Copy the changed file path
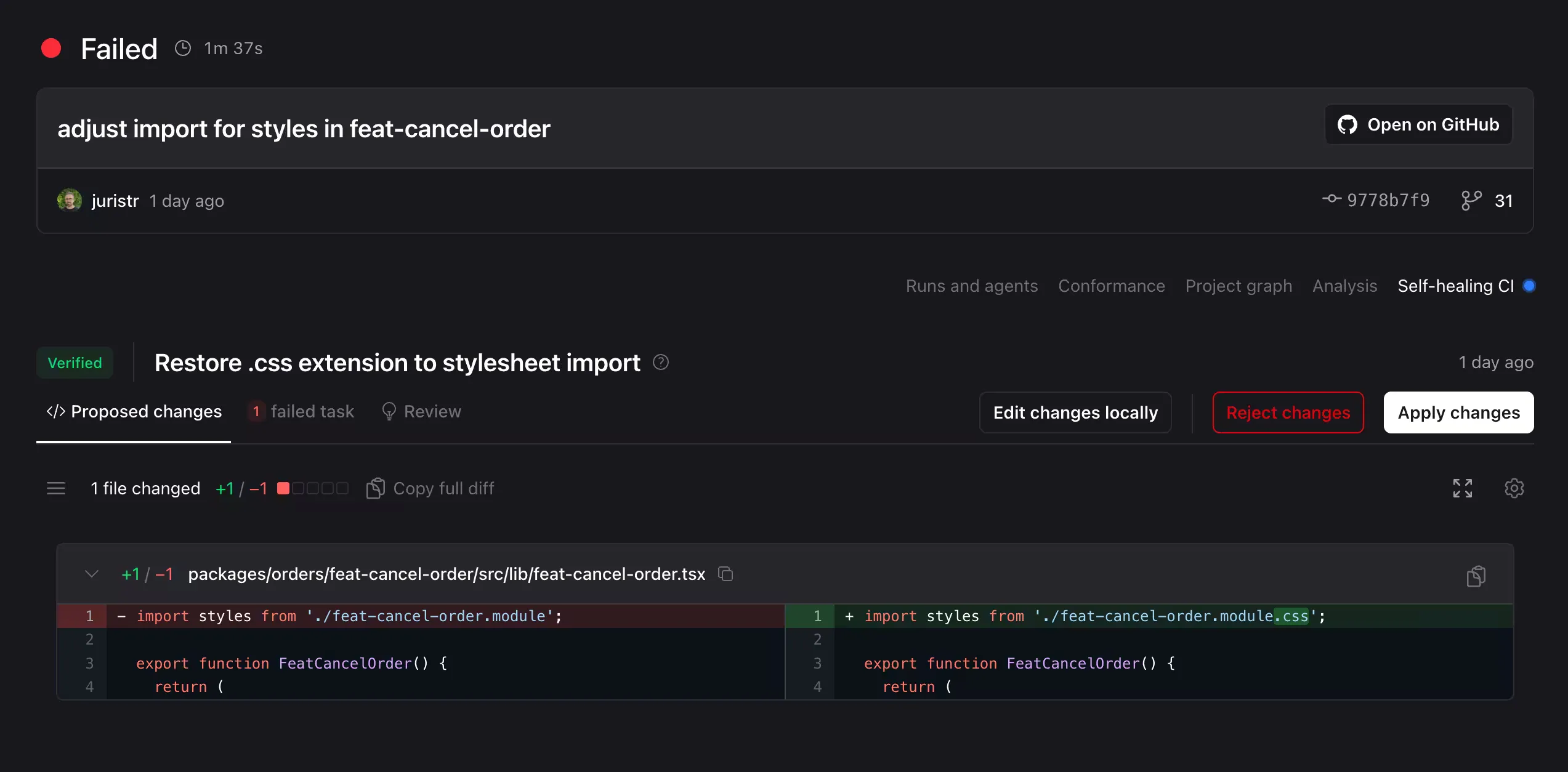The height and width of the screenshot is (772, 1568). click(725, 574)
